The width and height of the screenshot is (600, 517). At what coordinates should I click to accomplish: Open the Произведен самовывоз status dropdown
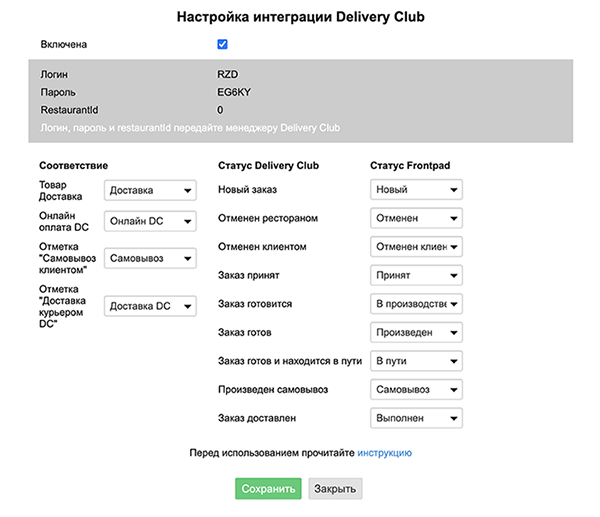click(416, 390)
